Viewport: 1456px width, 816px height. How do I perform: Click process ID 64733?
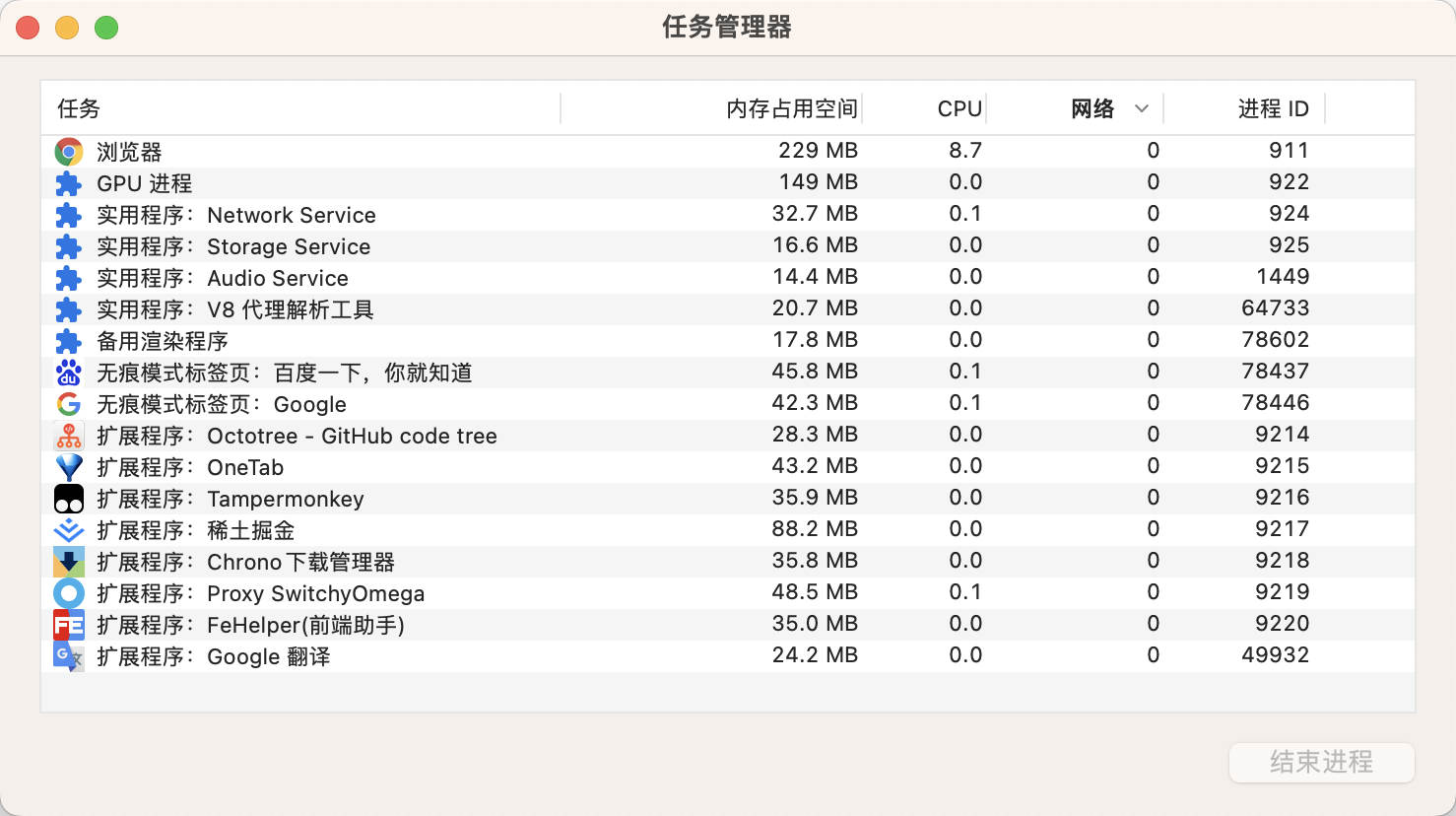[x=1276, y=308]
